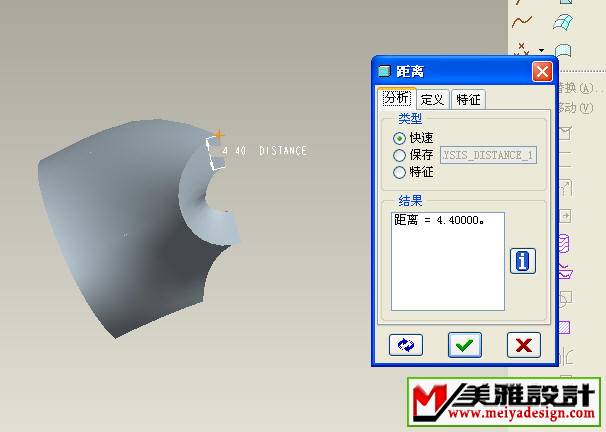This screenshot has height=432, width=606.
Task: Click the 4.40 DISTANCE label in viewport
Action: (x=265, y=151)
